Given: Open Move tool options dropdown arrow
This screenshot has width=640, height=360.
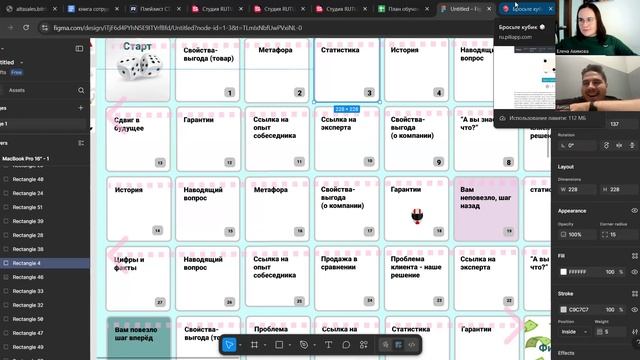Looking at the screenshot, I should click(240, 345).
